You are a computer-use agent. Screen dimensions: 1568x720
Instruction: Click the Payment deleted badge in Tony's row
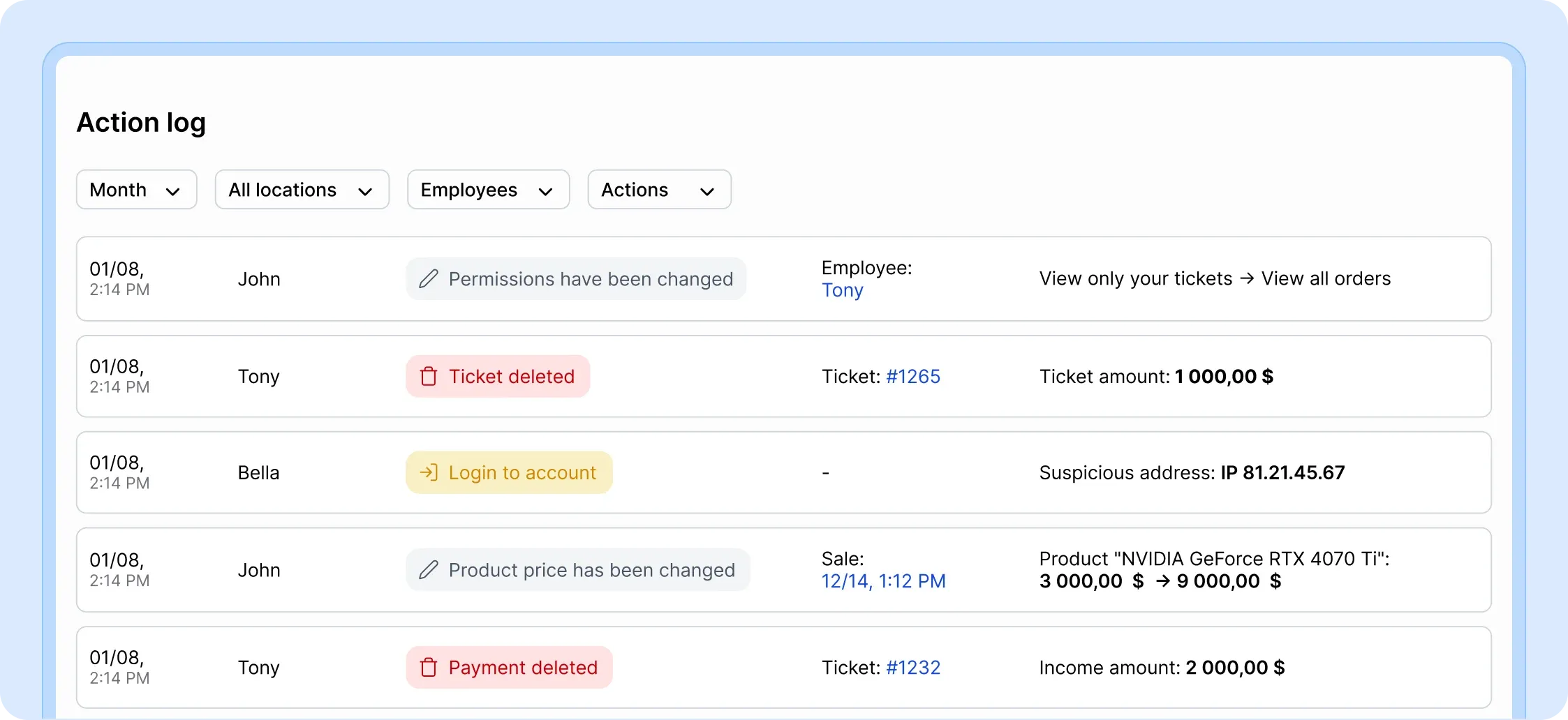click(509, 667)
